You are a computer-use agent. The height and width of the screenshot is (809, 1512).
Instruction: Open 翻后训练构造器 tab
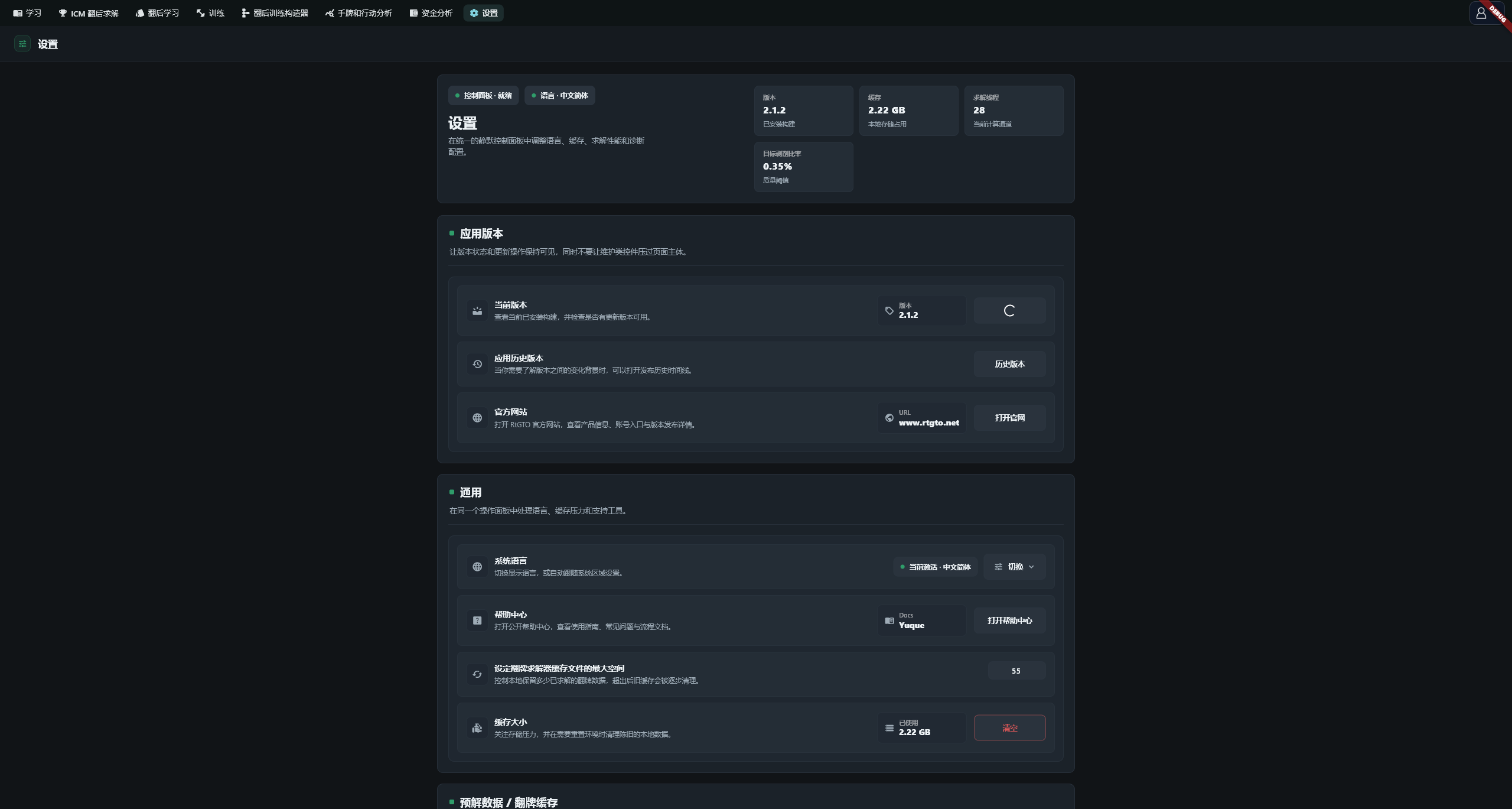(x=275, y=13)
